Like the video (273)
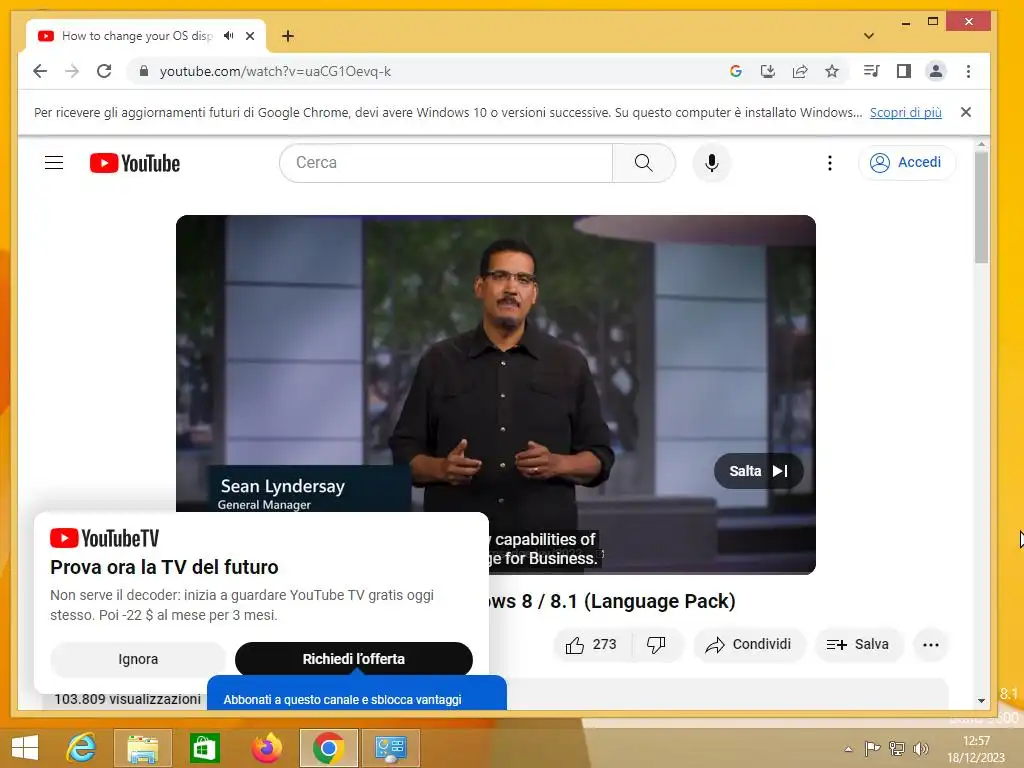The height and width of the screenshot is (768, 1024). click(592, 645)
